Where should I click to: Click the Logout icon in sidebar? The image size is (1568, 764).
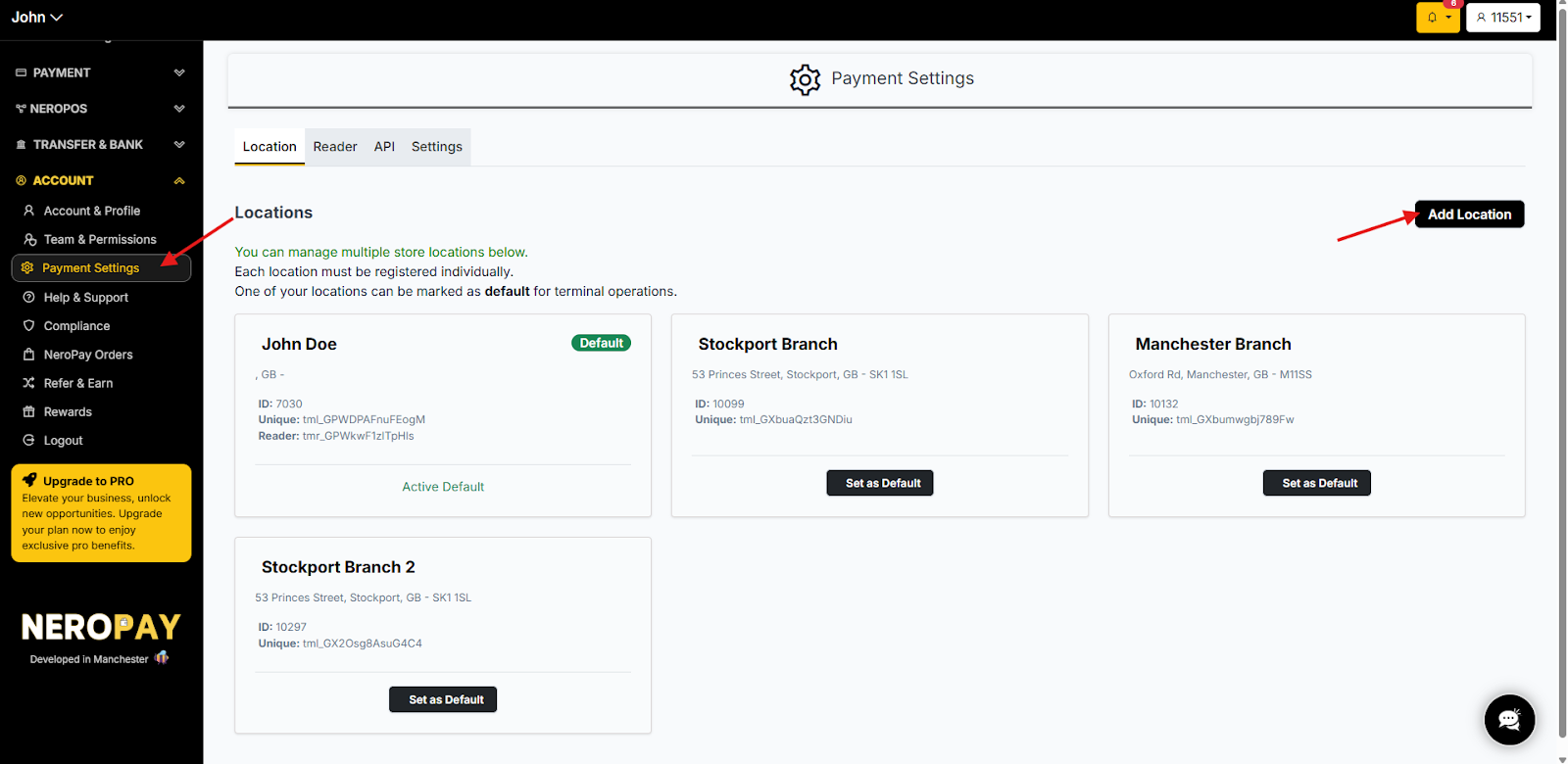coord(29,441)
